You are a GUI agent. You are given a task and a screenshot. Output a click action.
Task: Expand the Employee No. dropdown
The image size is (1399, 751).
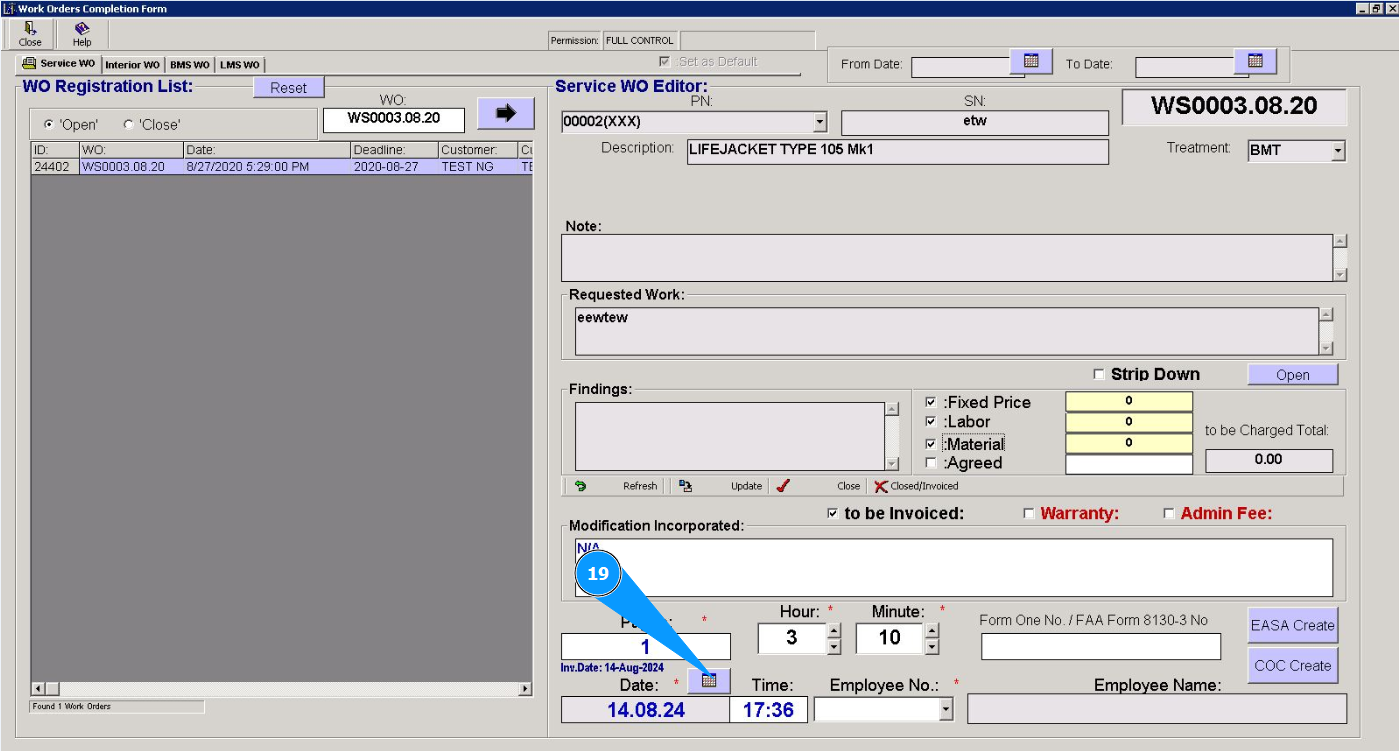tap(946, 709)
